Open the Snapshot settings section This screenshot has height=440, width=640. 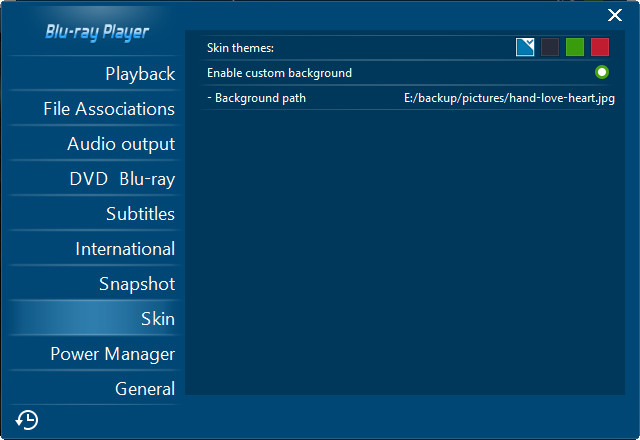(x=94, y=284)
